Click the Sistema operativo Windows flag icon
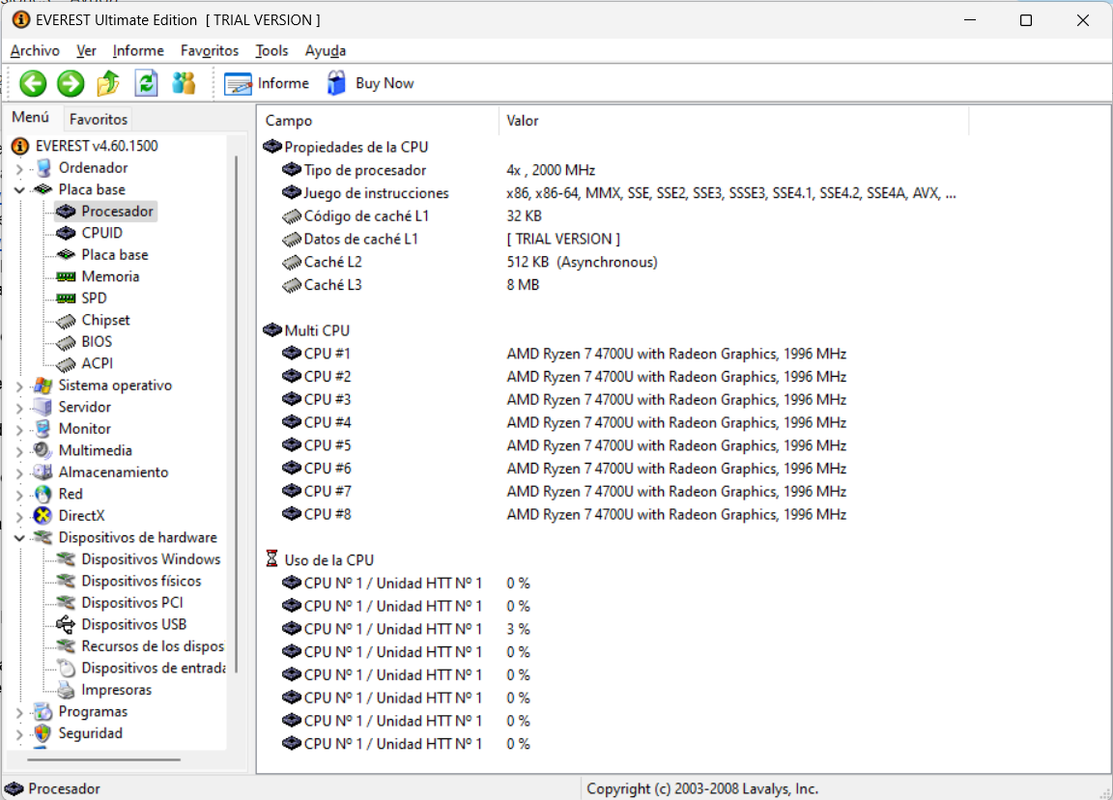Image resolution: width=1113 pixels, height=800 pixels. pyautogui.click(x=43, y=385)
